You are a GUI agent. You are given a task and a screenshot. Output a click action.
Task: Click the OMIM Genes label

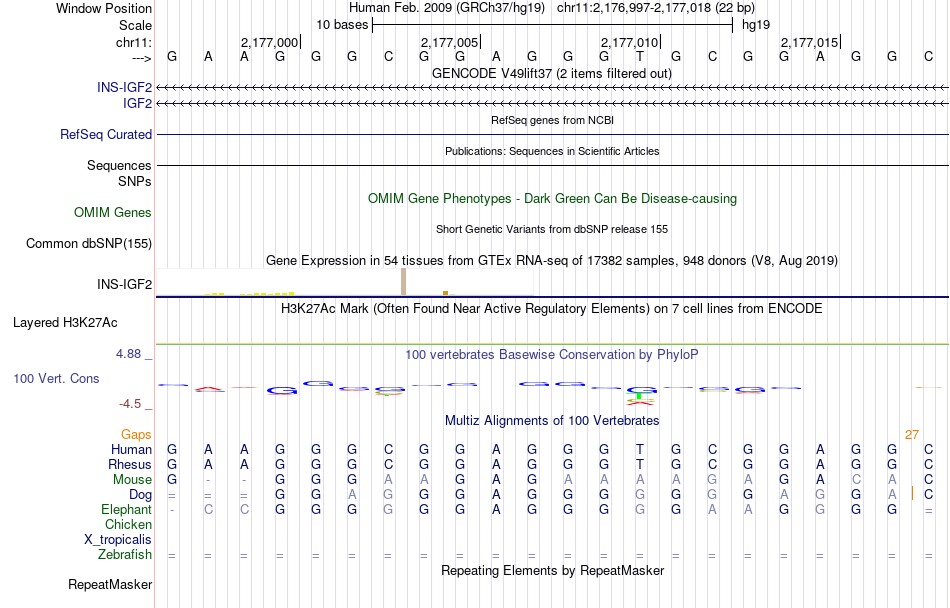113,213
